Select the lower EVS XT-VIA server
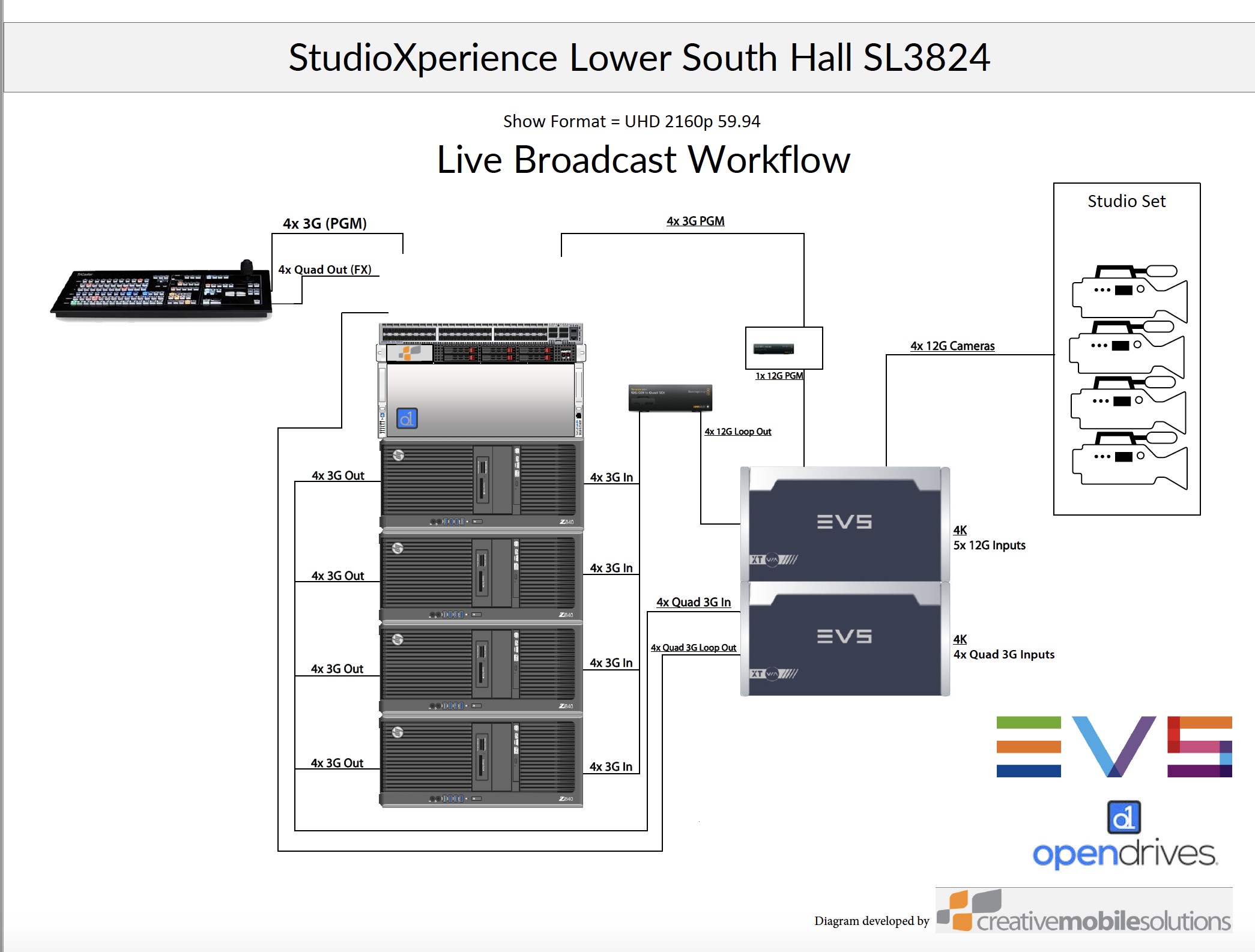1255x952 pixels. click(x=845, y=639)
